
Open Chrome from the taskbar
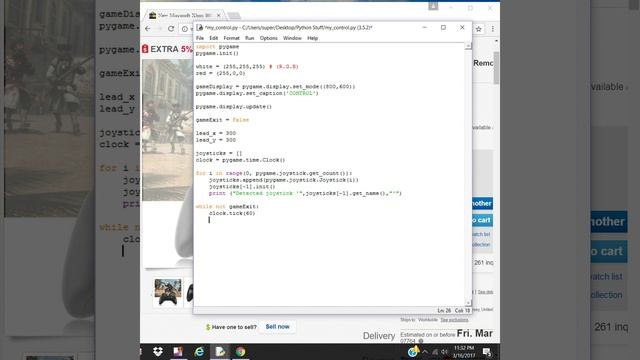[240, 351]
